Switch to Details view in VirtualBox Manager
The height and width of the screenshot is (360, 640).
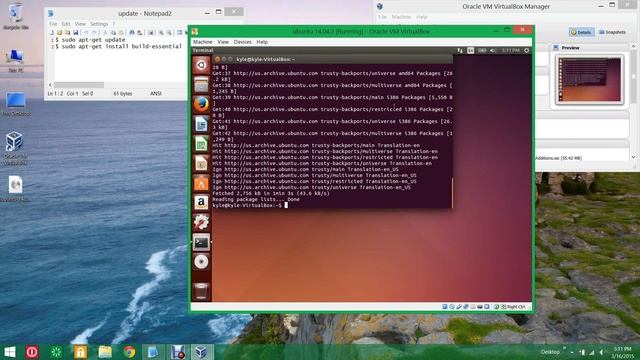[x=581, y=32]
